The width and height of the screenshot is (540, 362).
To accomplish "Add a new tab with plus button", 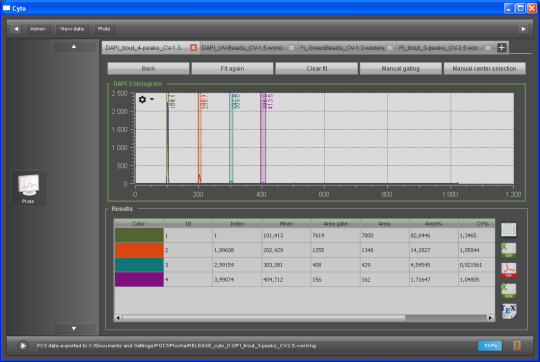I will click(x=501, y=48).
